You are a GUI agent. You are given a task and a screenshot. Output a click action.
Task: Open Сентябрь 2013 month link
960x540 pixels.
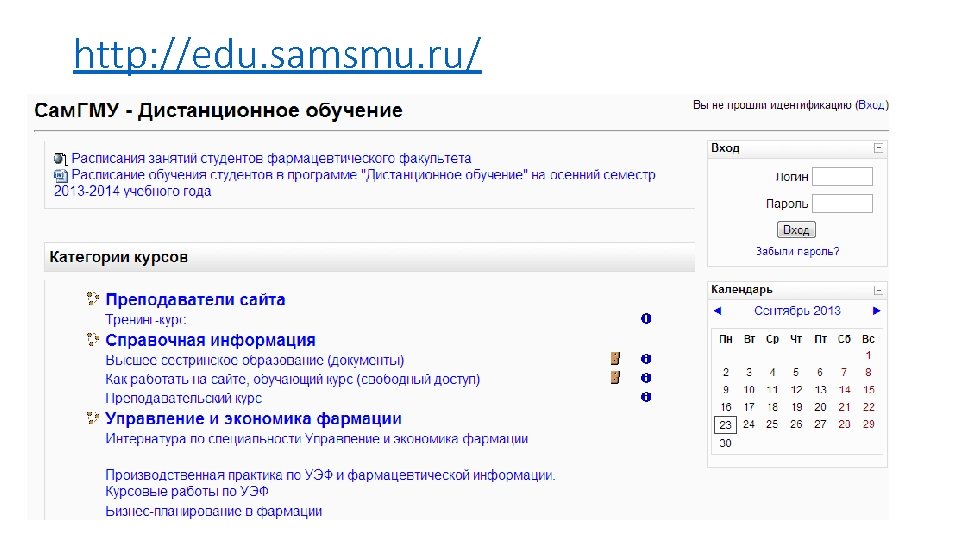[x=797, y=310]
